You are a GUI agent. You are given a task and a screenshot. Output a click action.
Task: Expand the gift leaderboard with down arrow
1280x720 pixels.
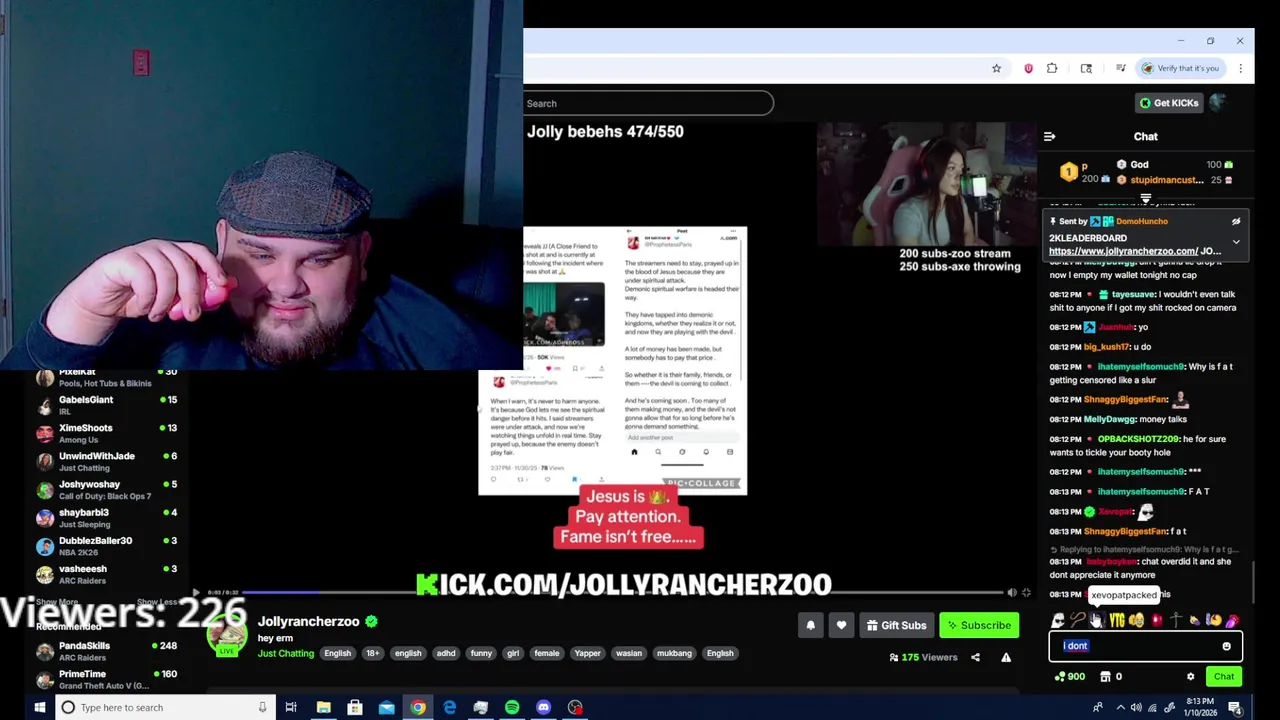tap(1146, 198)
